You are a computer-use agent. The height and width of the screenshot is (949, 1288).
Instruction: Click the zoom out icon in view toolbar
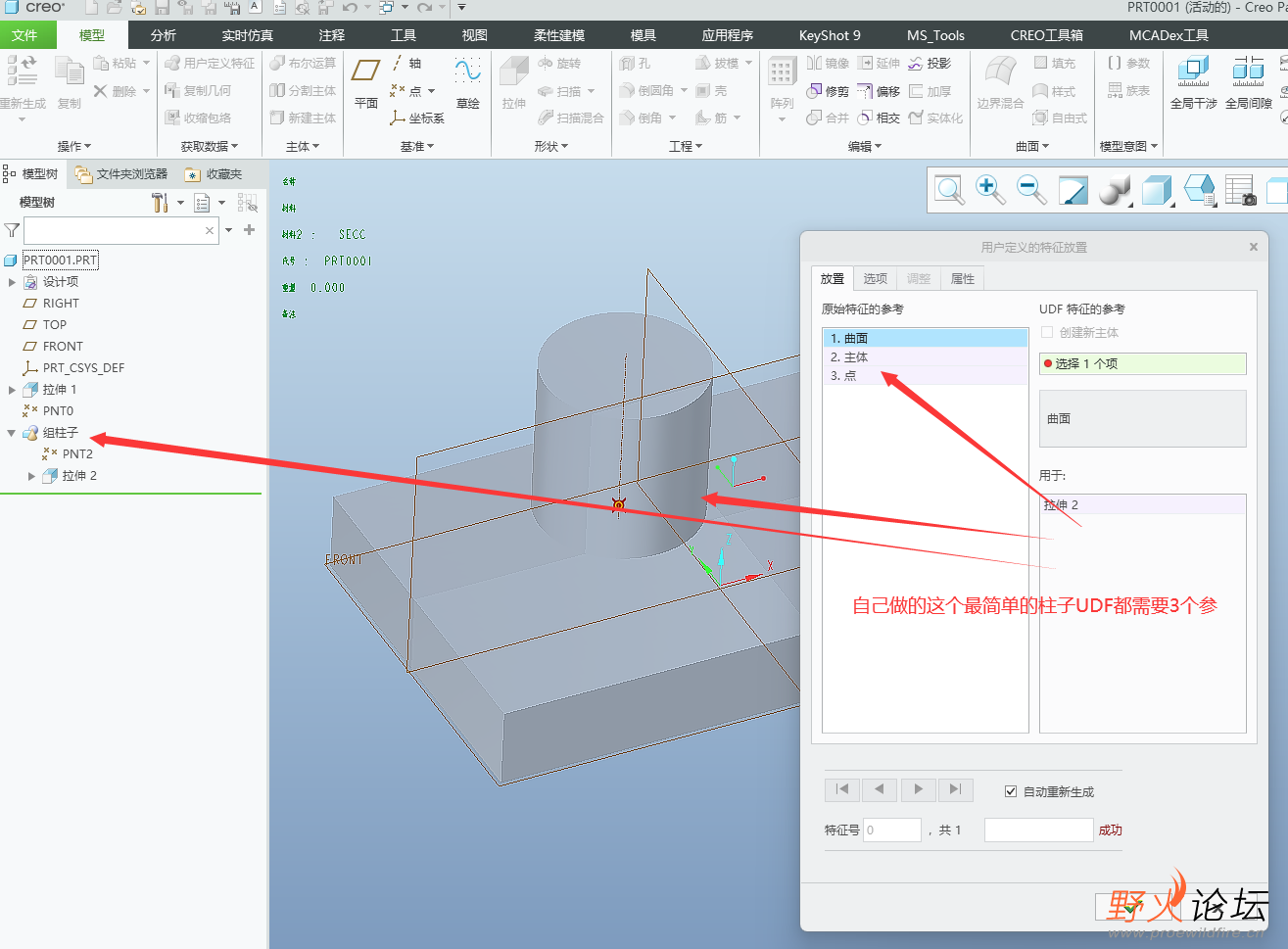click(x=1031, y=189)
